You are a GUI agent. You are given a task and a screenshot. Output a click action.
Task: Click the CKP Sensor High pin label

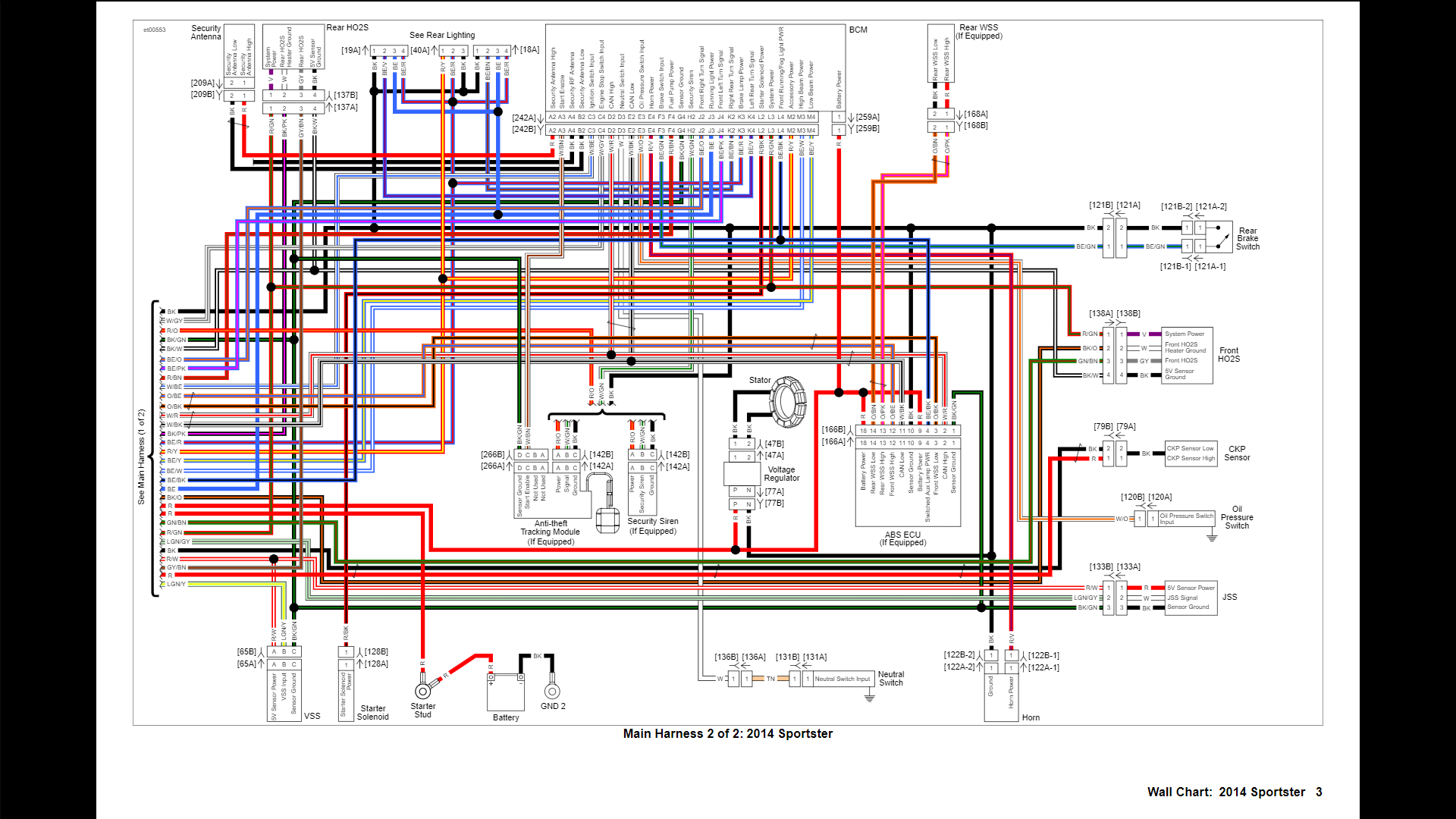pyautogui.click(x=1191, y=458)
